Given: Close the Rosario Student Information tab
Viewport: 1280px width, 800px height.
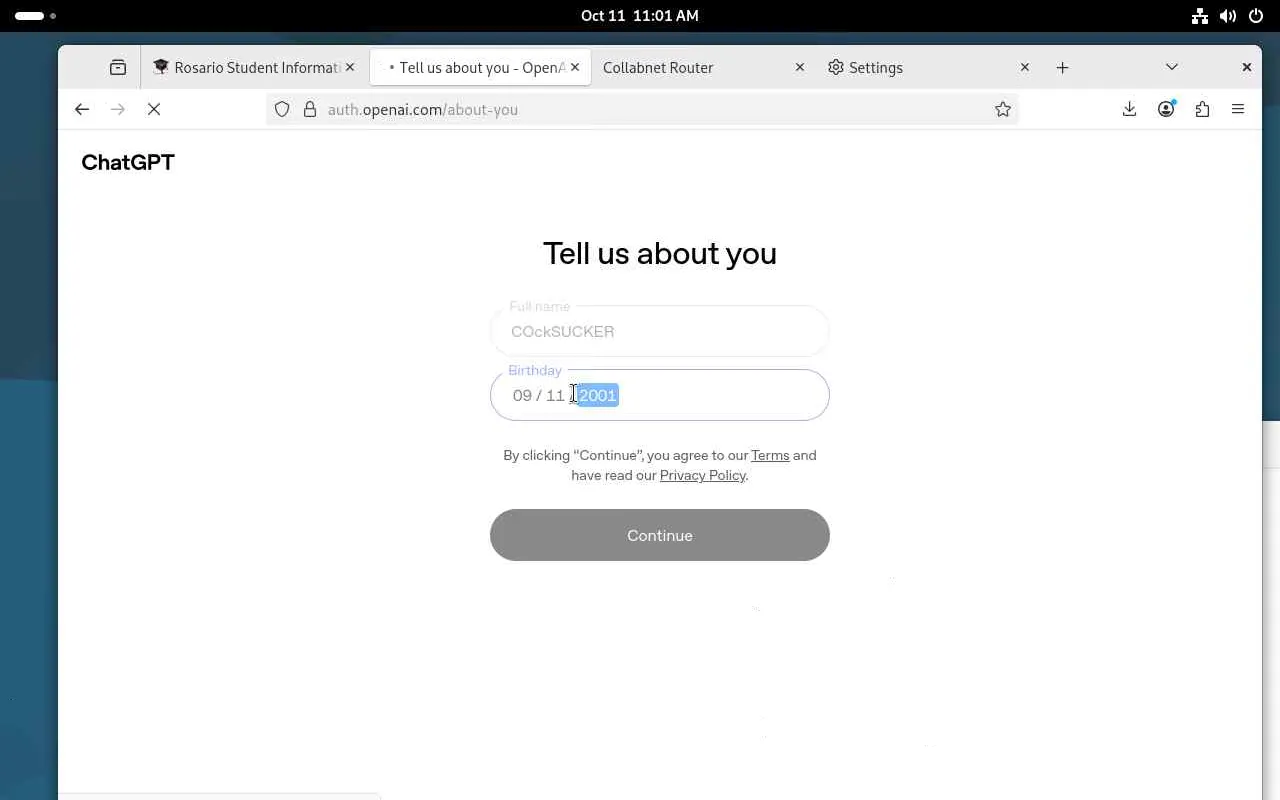Looking at the screenshot, I should click(350, 67).
